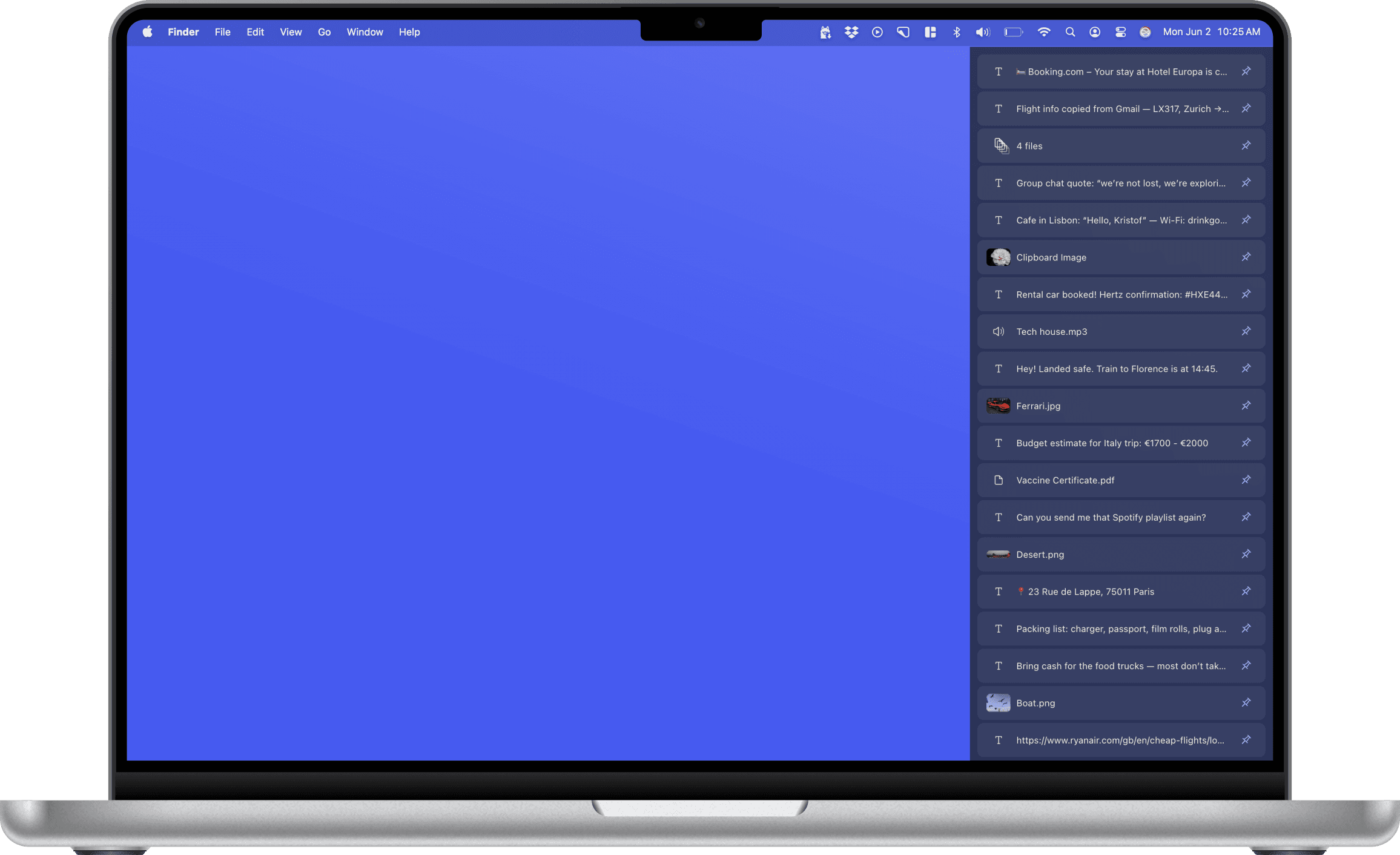
Task: Open the Bluetooth menu bar icon
Action: coord(957,32)
